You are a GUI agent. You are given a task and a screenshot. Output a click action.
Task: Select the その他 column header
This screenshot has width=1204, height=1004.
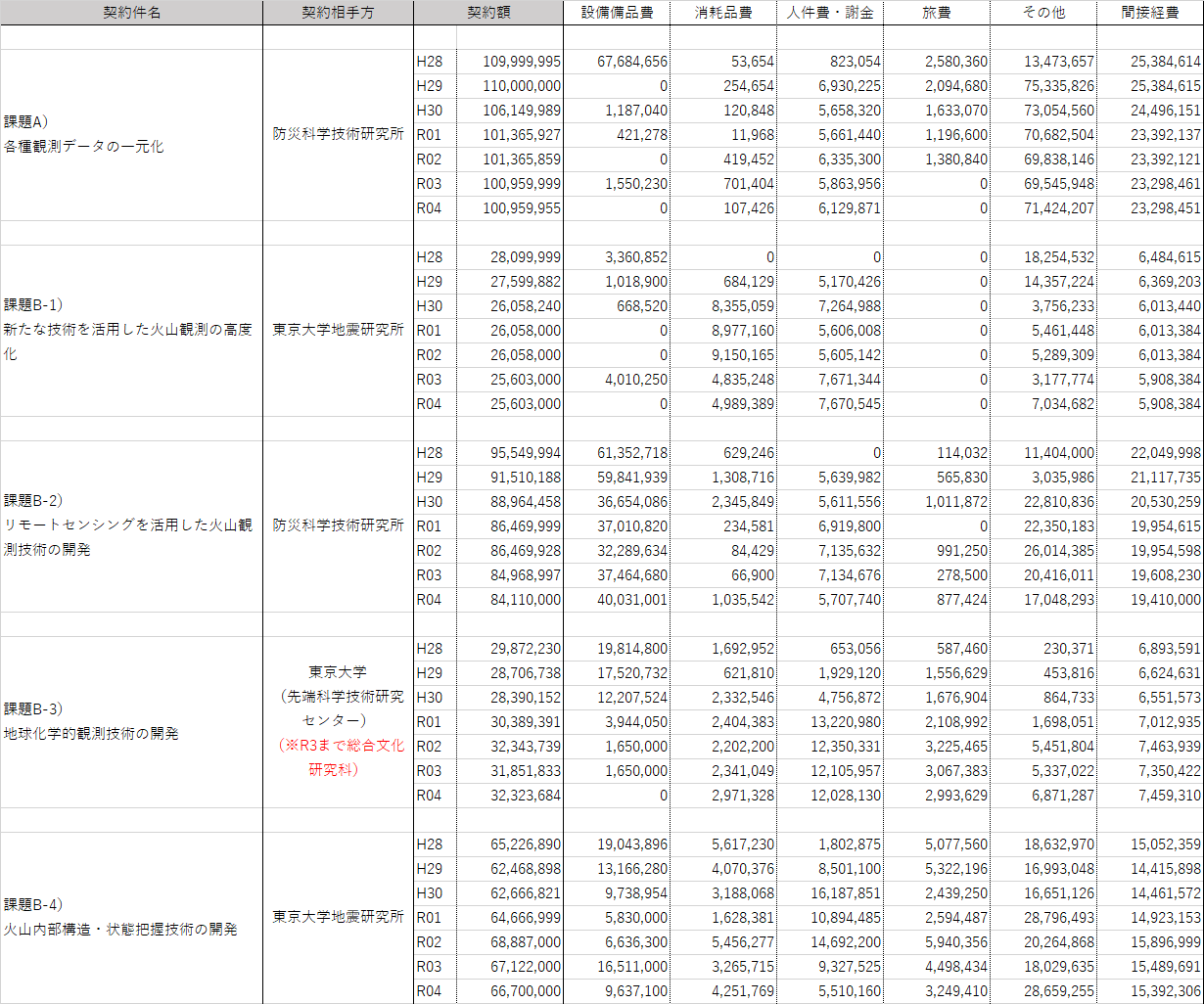[1043, 13]
